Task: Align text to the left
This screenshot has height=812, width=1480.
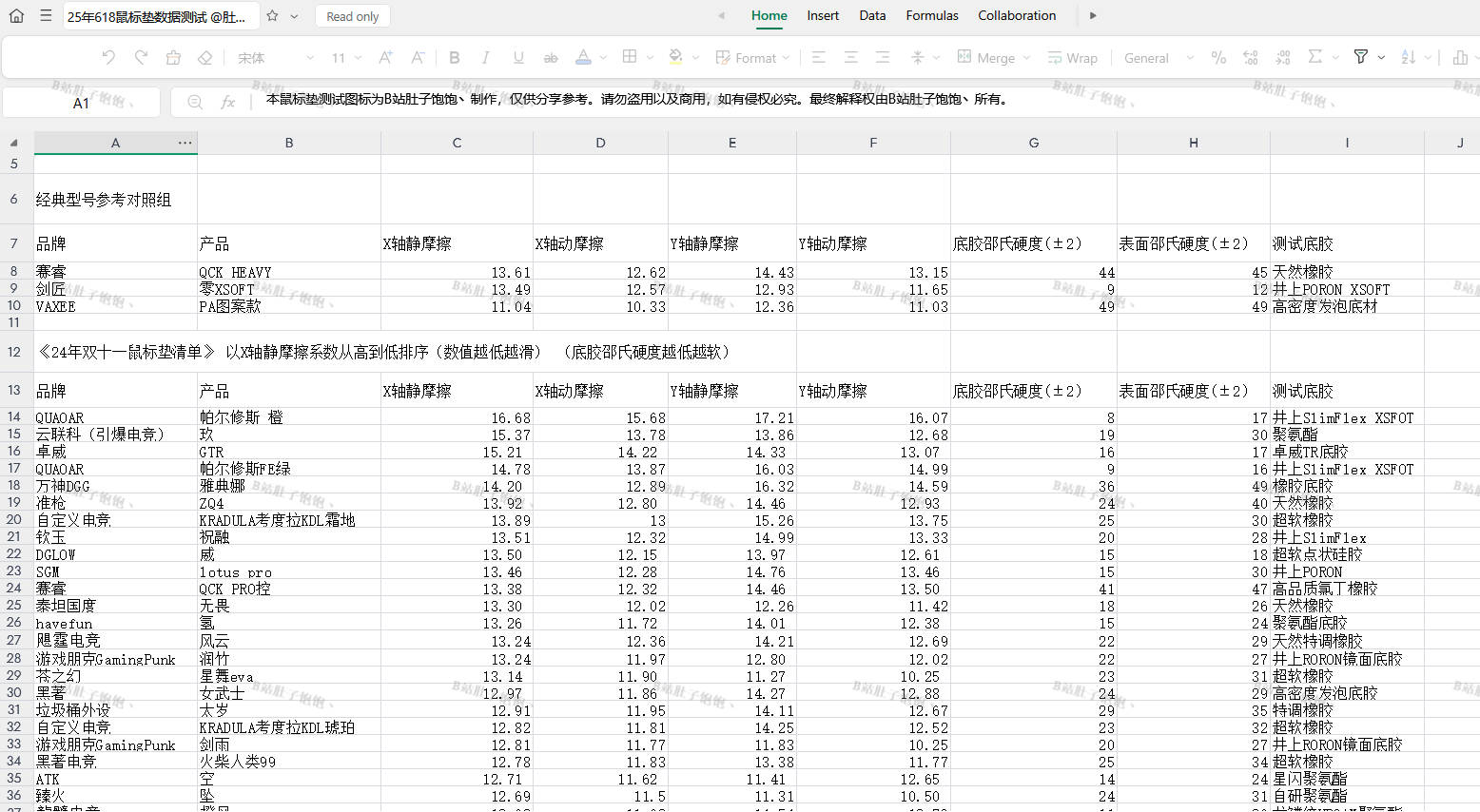Action: tap(819, 58)
